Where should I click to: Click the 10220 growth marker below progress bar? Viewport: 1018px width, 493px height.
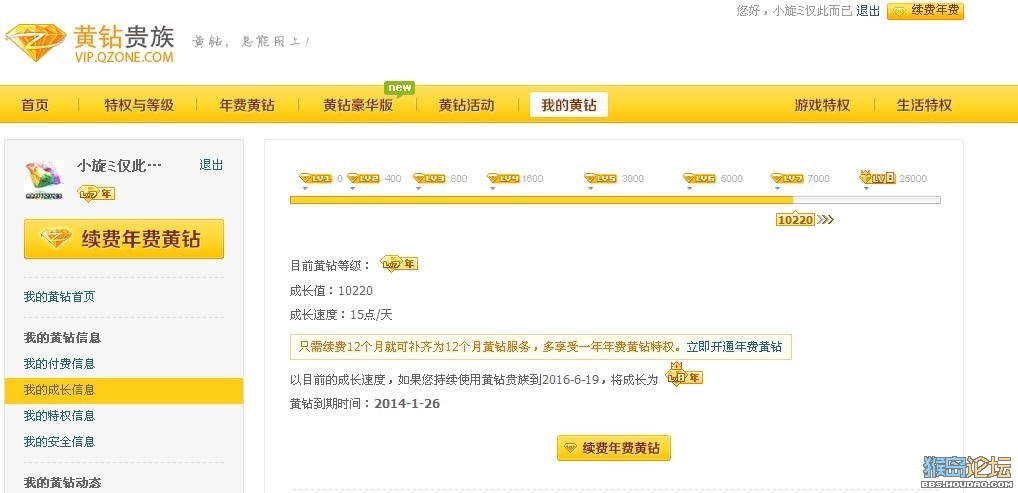tap(795, 220)
